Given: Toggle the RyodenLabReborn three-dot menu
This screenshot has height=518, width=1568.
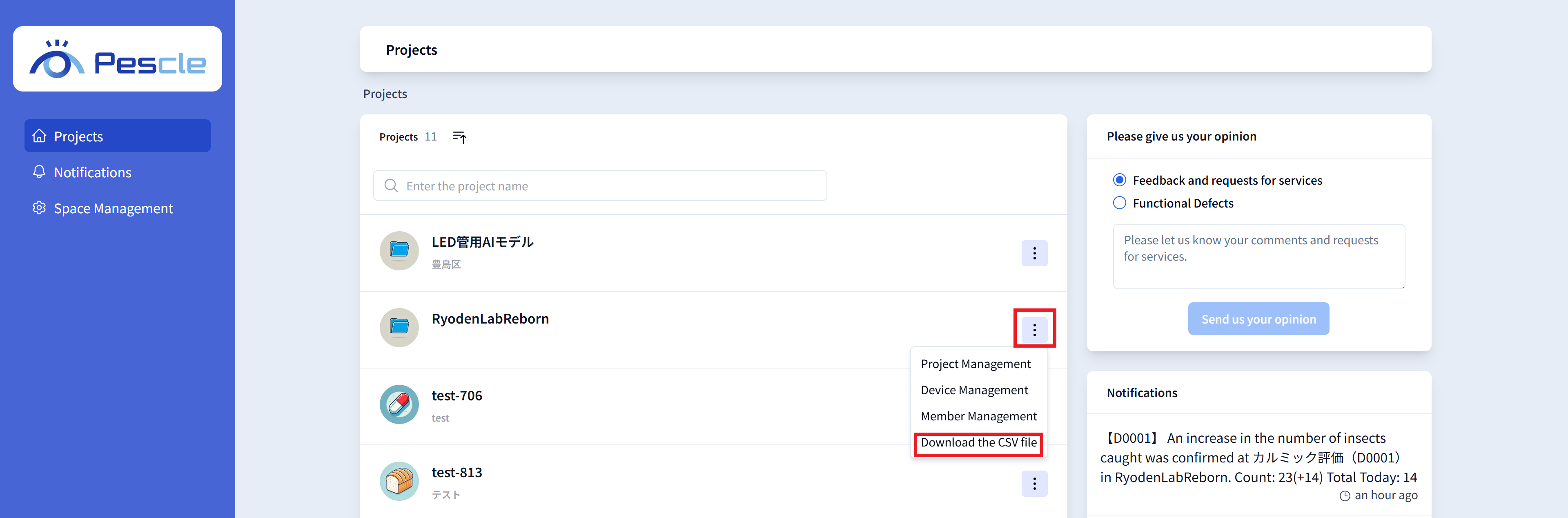Looking at the screenshot, I should pos(1034,330).
